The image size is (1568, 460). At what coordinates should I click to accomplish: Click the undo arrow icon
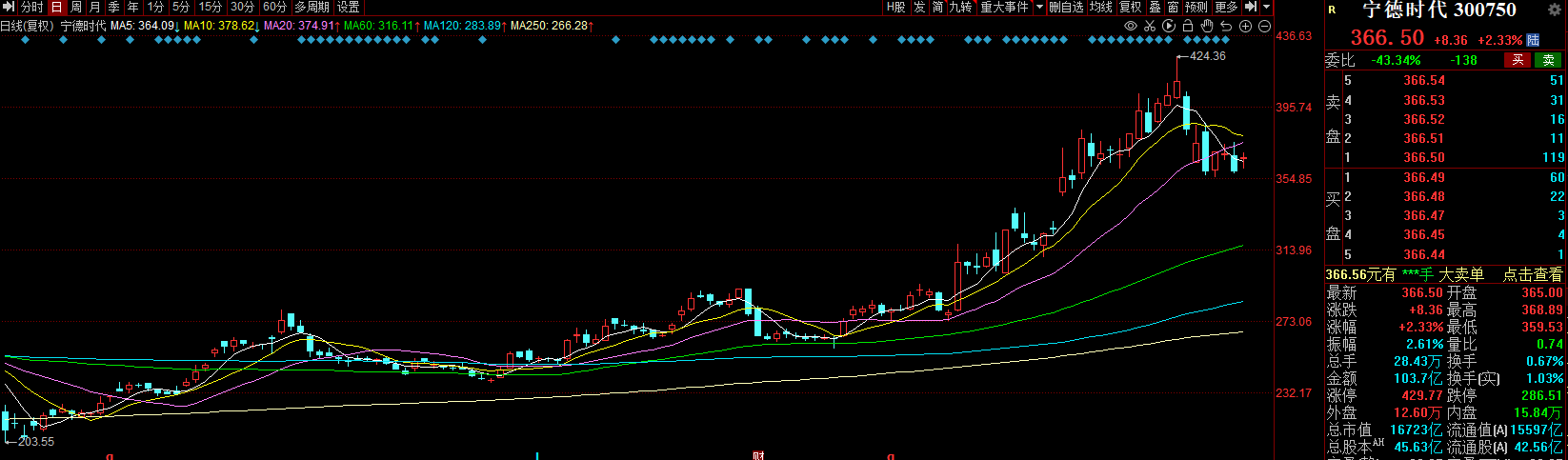pyautogui.click(x=1226, y=26)
